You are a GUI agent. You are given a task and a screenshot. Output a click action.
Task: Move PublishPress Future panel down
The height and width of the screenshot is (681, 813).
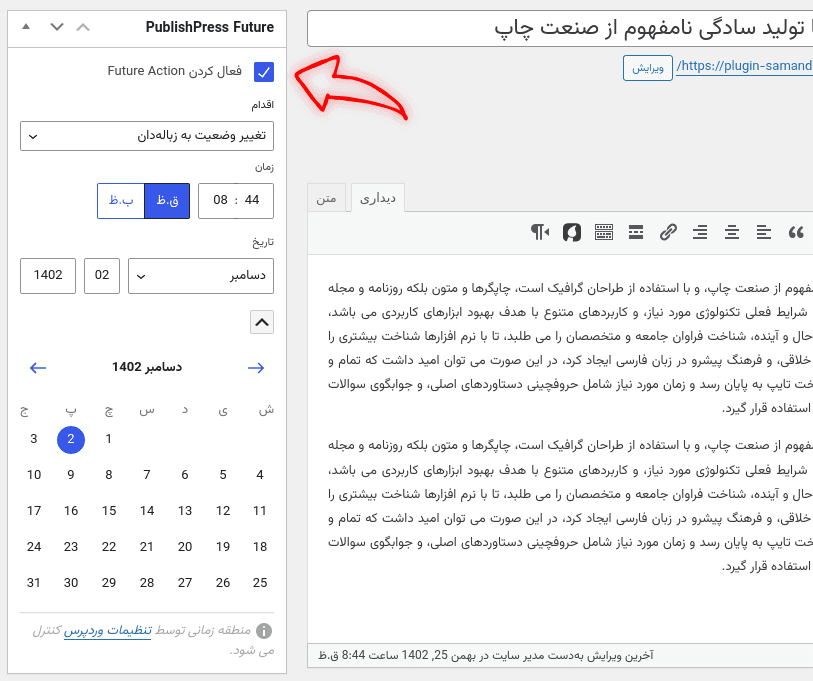click(x=57, y=27)
